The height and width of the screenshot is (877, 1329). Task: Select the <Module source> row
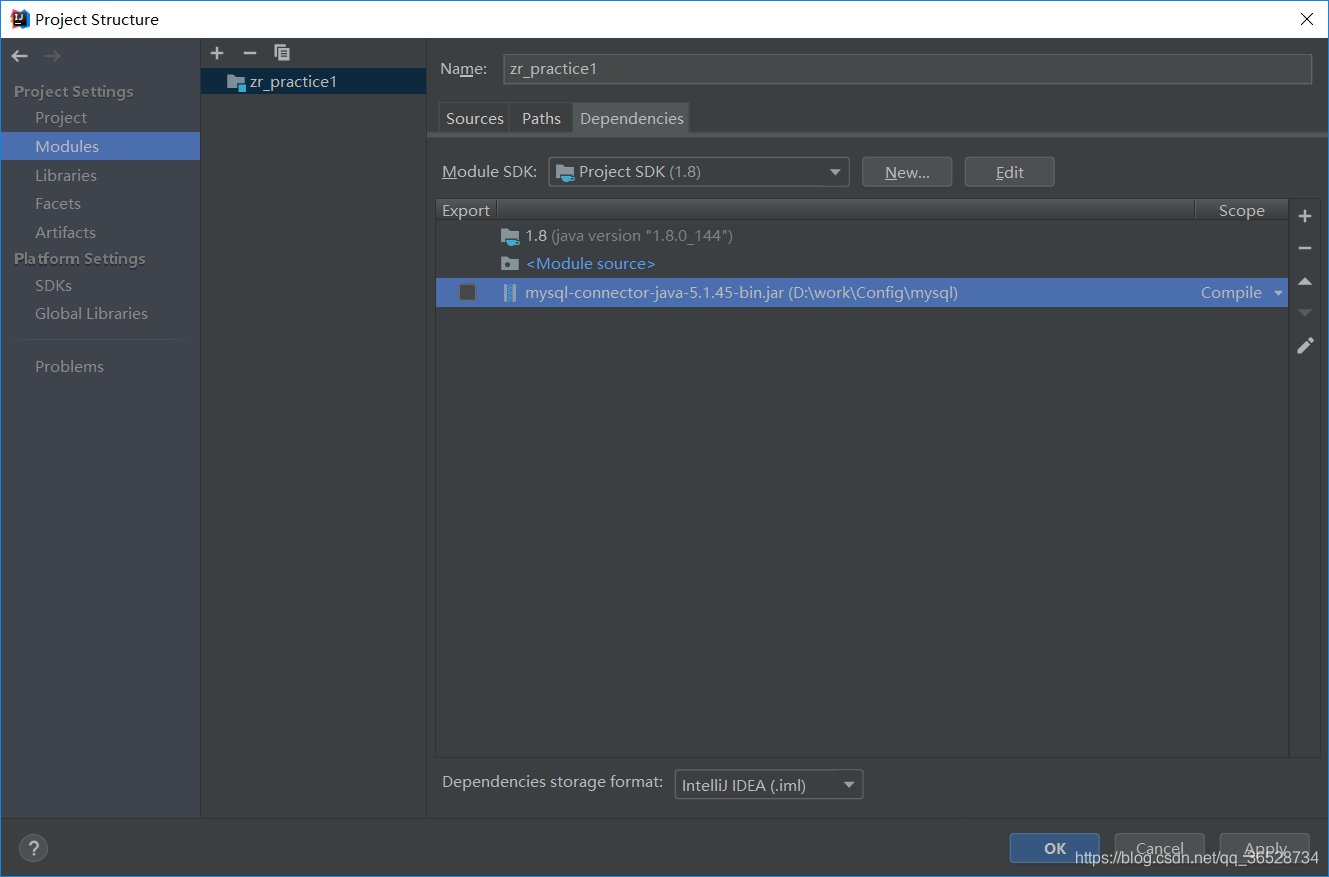click(x=862, y=264)
